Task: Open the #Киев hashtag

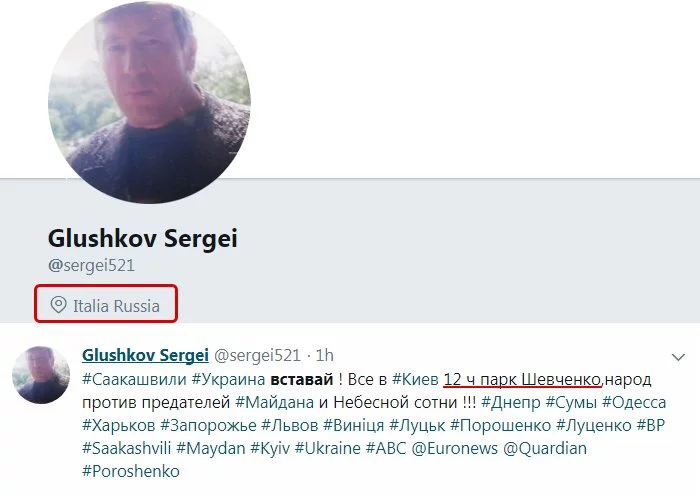Action: point(415,379)
